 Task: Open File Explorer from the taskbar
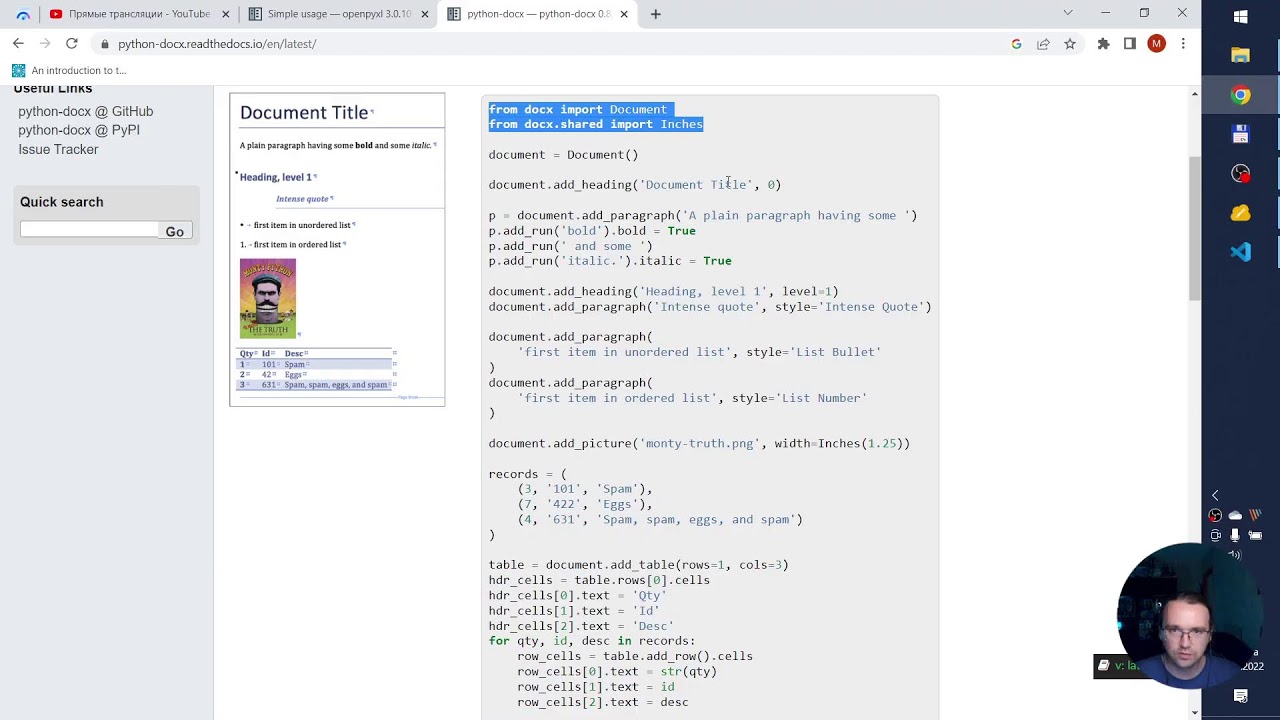click(x=1241, y=55)
